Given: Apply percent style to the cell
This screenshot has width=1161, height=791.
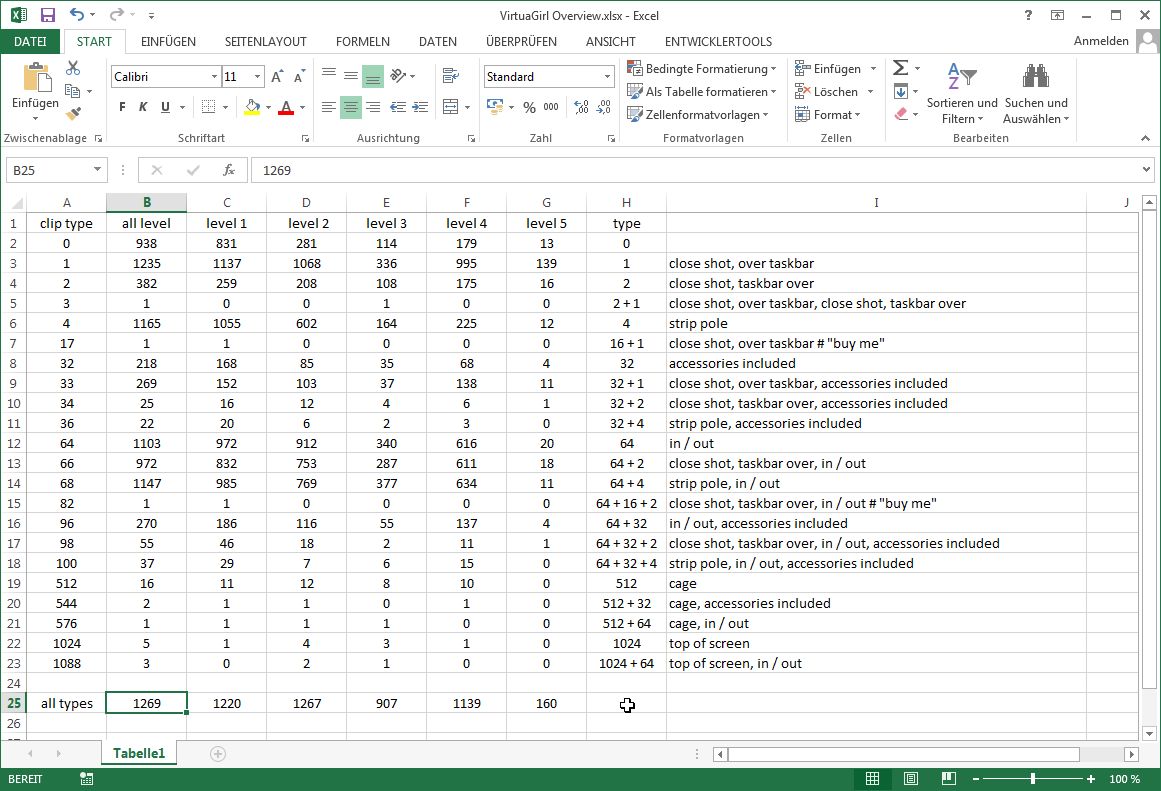Looking at the screenshot, I should point(529,107).
